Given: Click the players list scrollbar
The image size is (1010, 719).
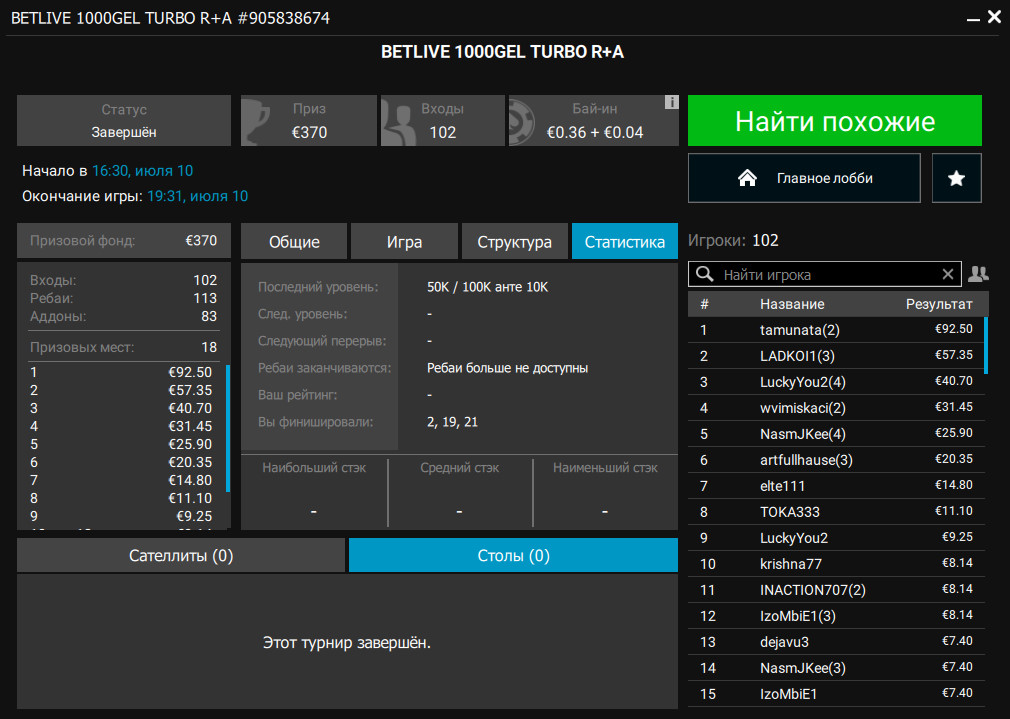Looking at the screenshot, I should pos(986,345).
